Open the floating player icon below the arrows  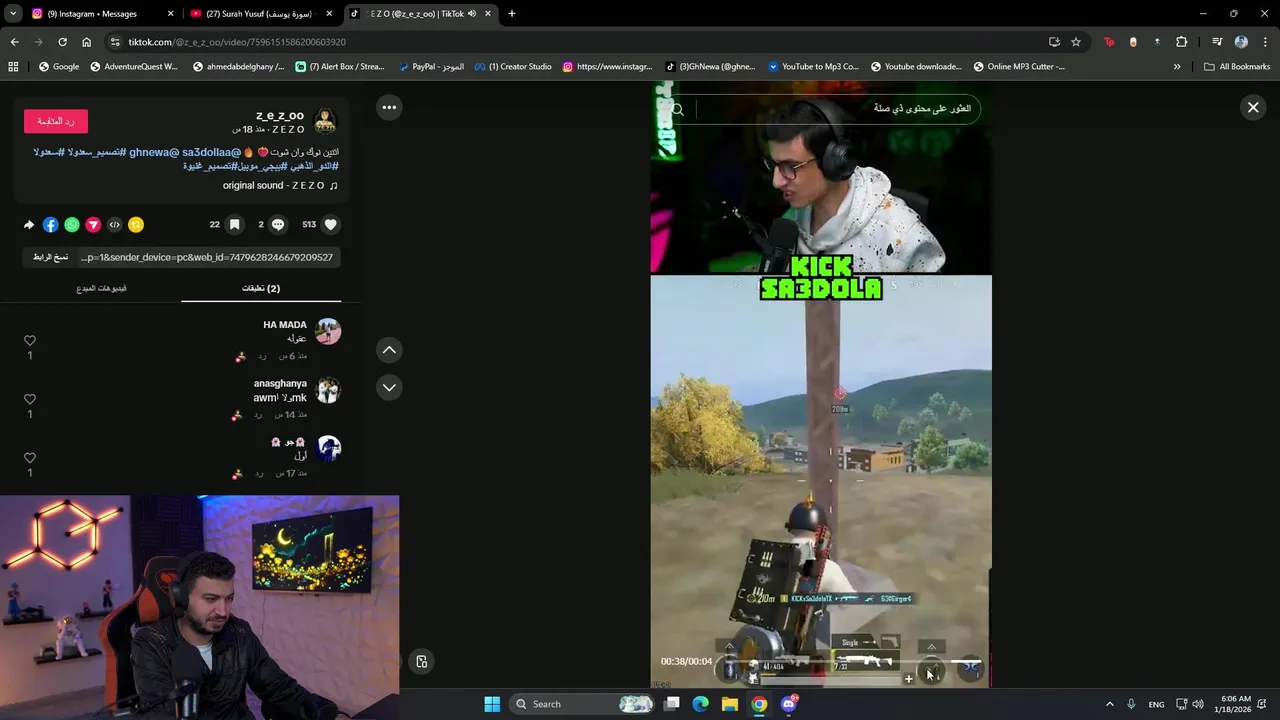point(421,661)
